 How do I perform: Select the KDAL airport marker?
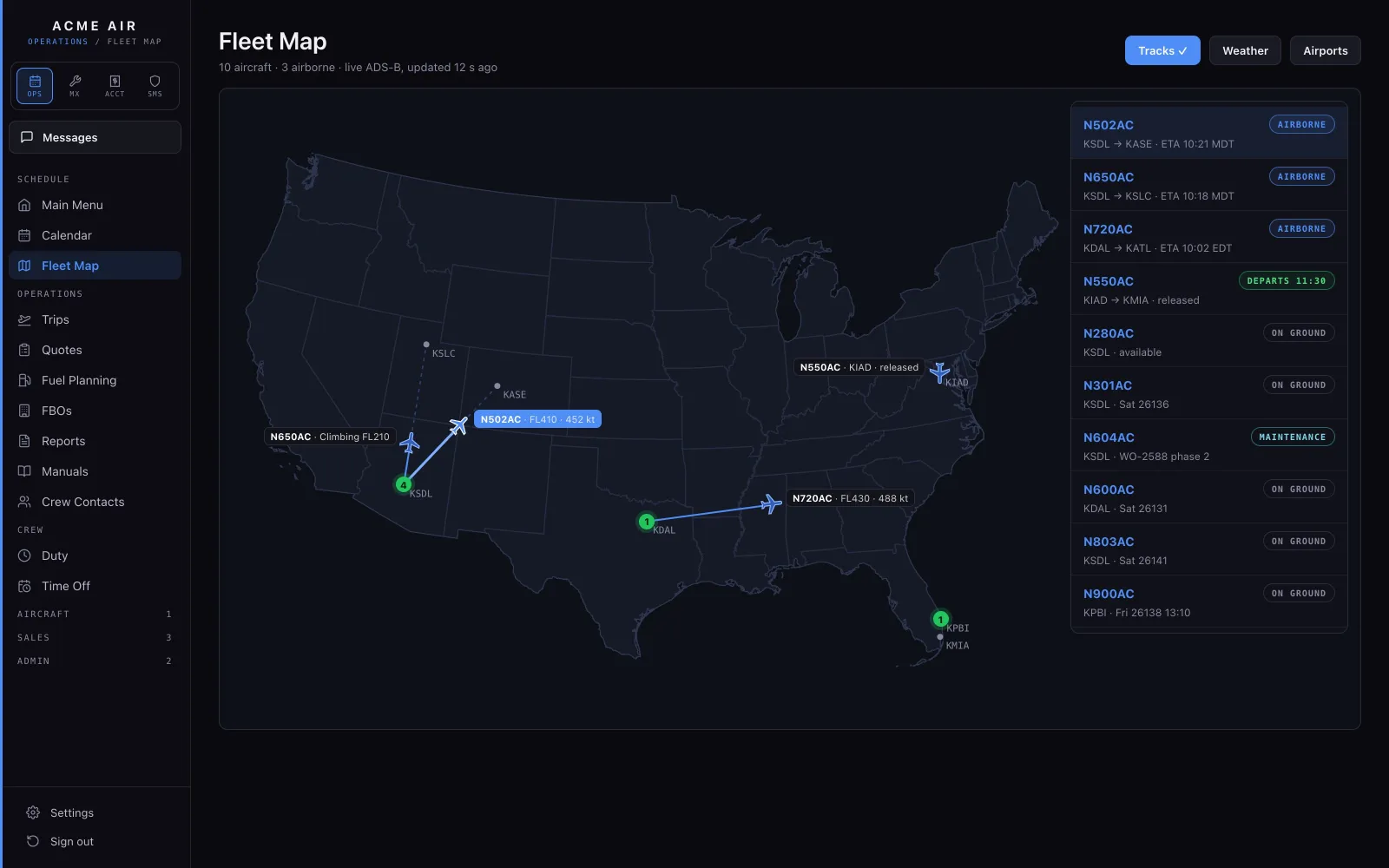pyautogui.click(x=646, y=522)
